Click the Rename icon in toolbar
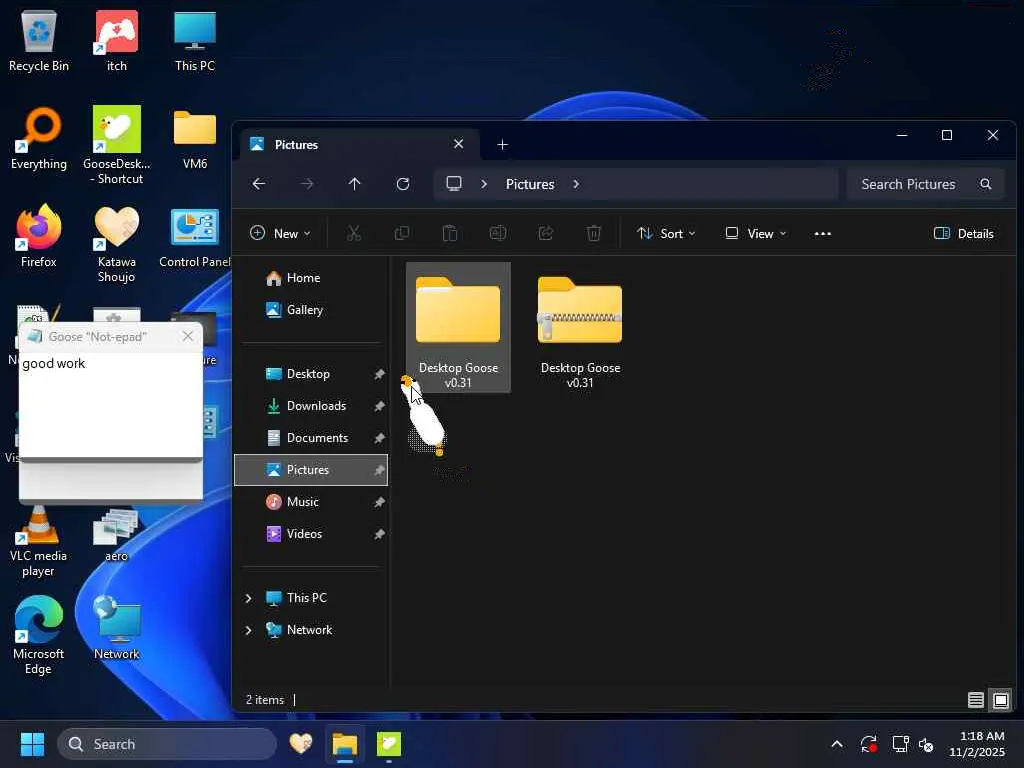 (498, 233)
